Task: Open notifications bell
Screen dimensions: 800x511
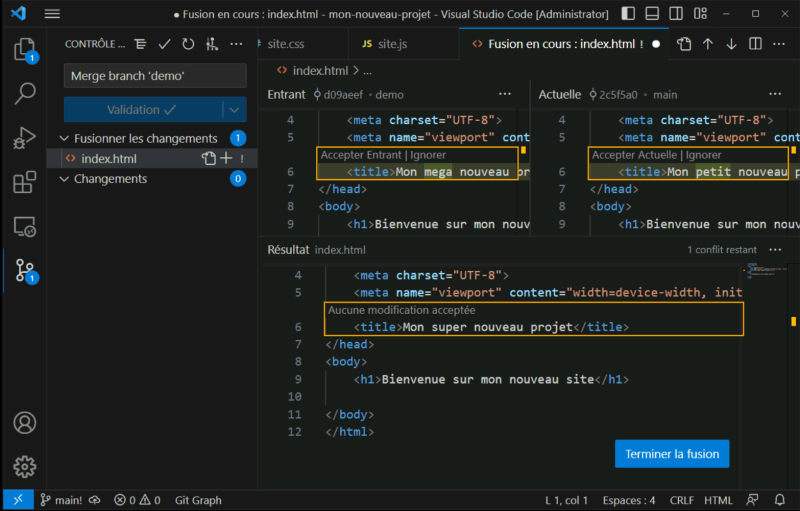Action: tap(780, 500)
